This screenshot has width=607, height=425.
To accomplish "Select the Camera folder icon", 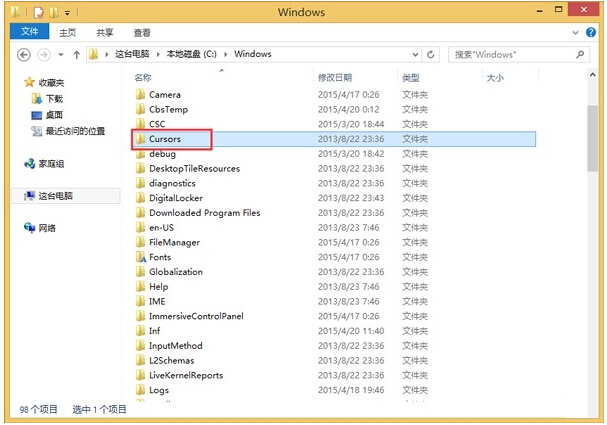I will coord(141,94).
